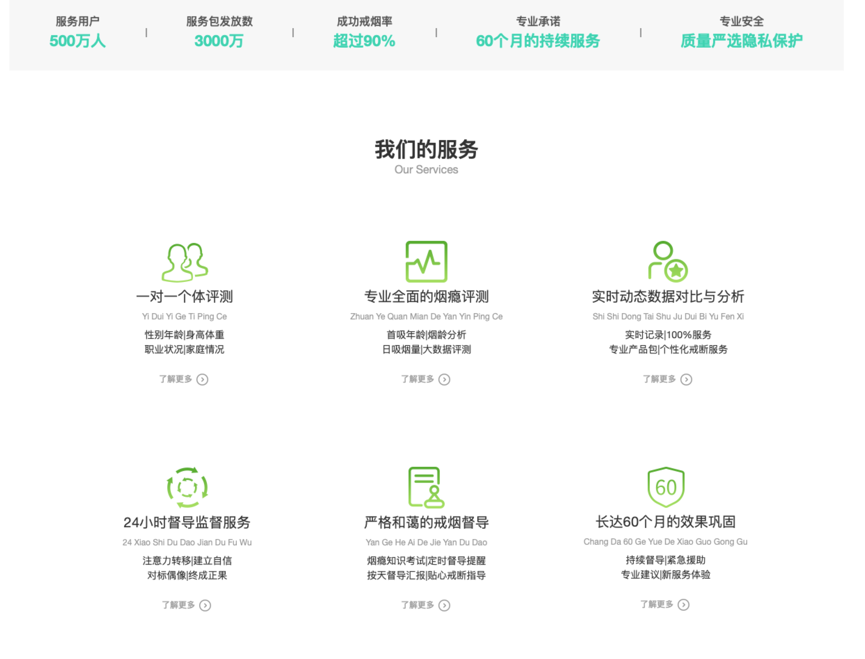Select the 24小时督导监督服务 title
Viewport: 865px width, 659px height.
click(x=187, y=523)
